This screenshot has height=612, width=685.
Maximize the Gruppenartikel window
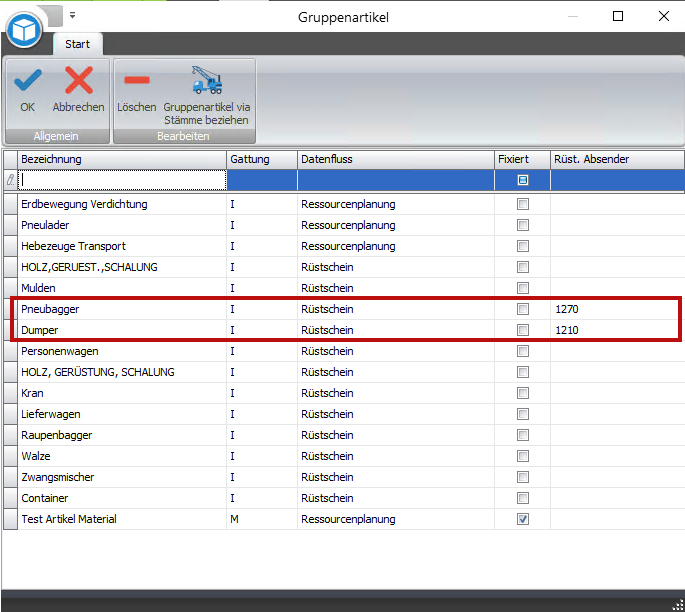tap(618, 16)
